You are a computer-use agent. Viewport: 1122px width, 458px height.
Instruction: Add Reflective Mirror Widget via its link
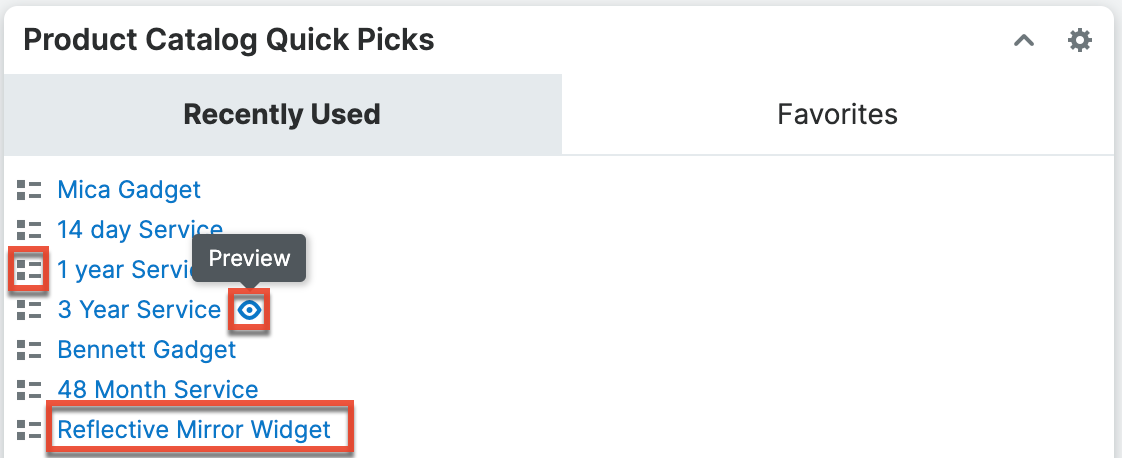[194, 430]
